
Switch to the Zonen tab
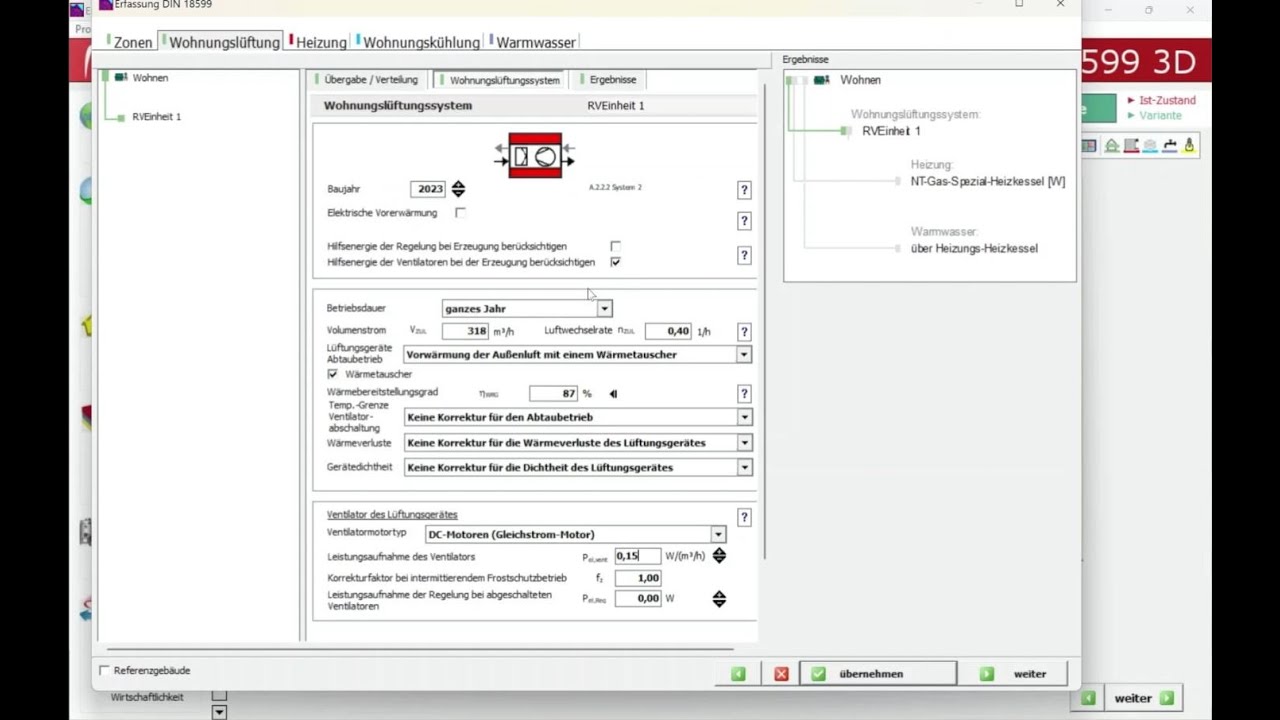point(131,42)
